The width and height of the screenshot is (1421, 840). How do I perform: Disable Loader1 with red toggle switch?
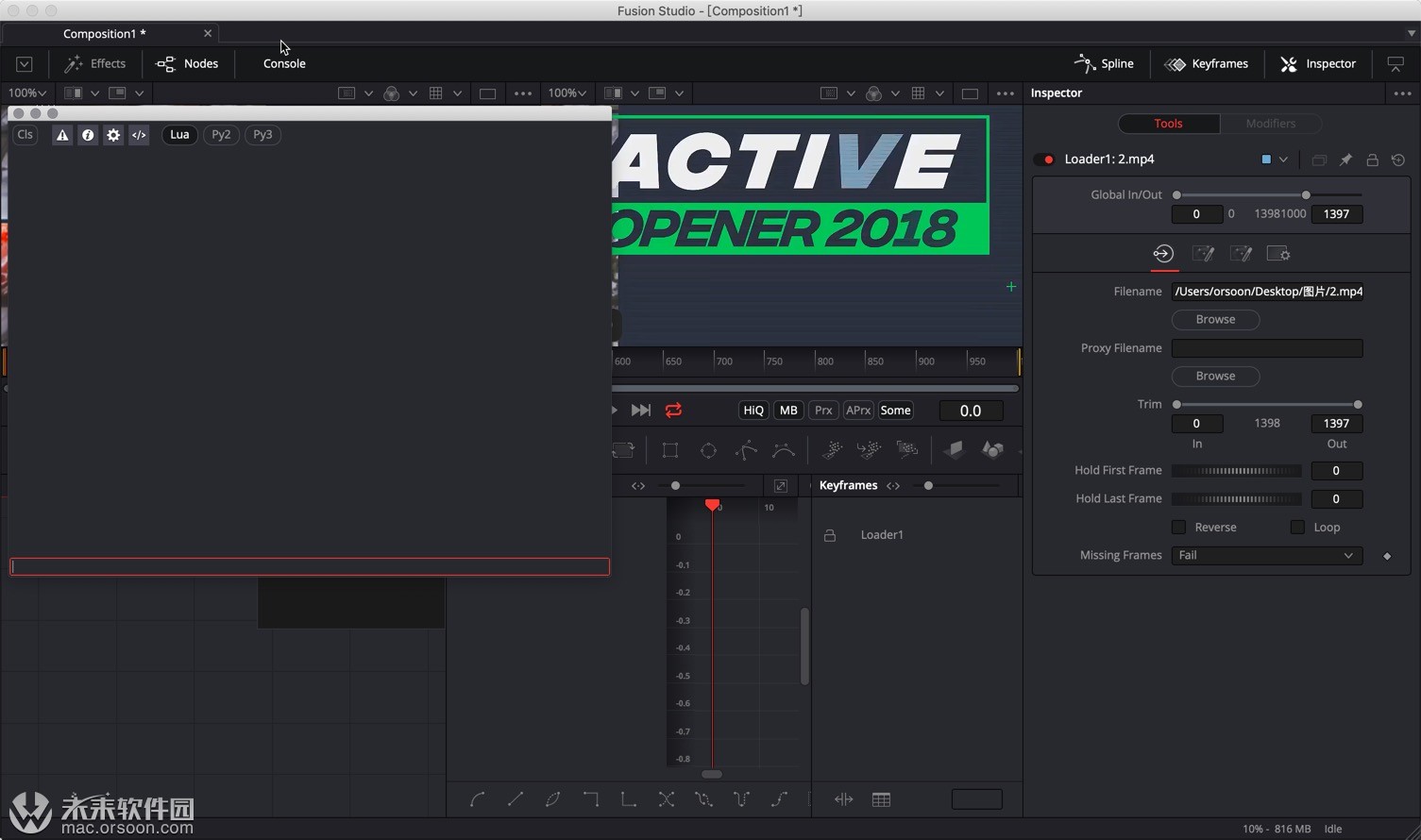click(1044, 160)
